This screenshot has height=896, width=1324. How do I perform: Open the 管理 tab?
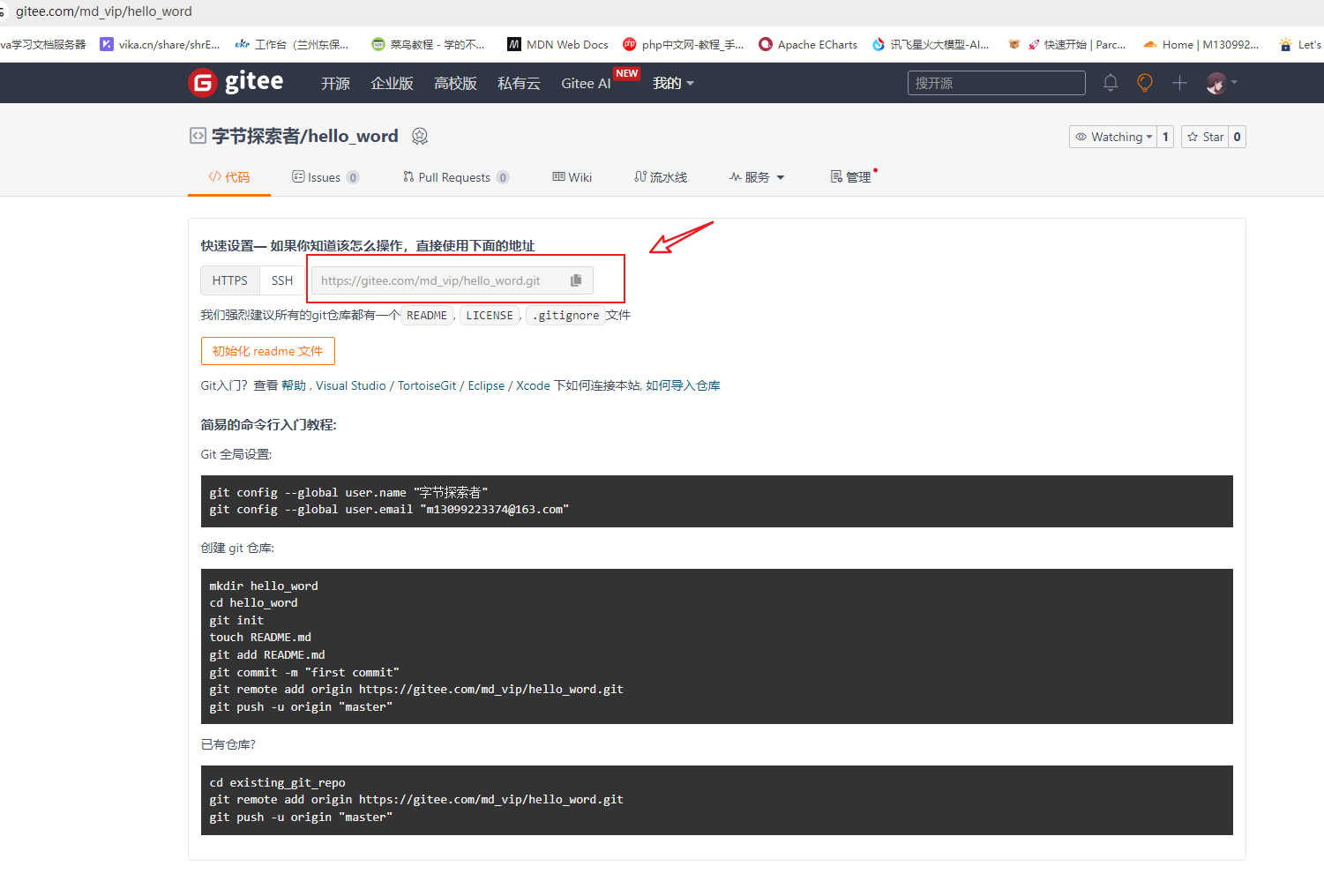coord(851,177)
